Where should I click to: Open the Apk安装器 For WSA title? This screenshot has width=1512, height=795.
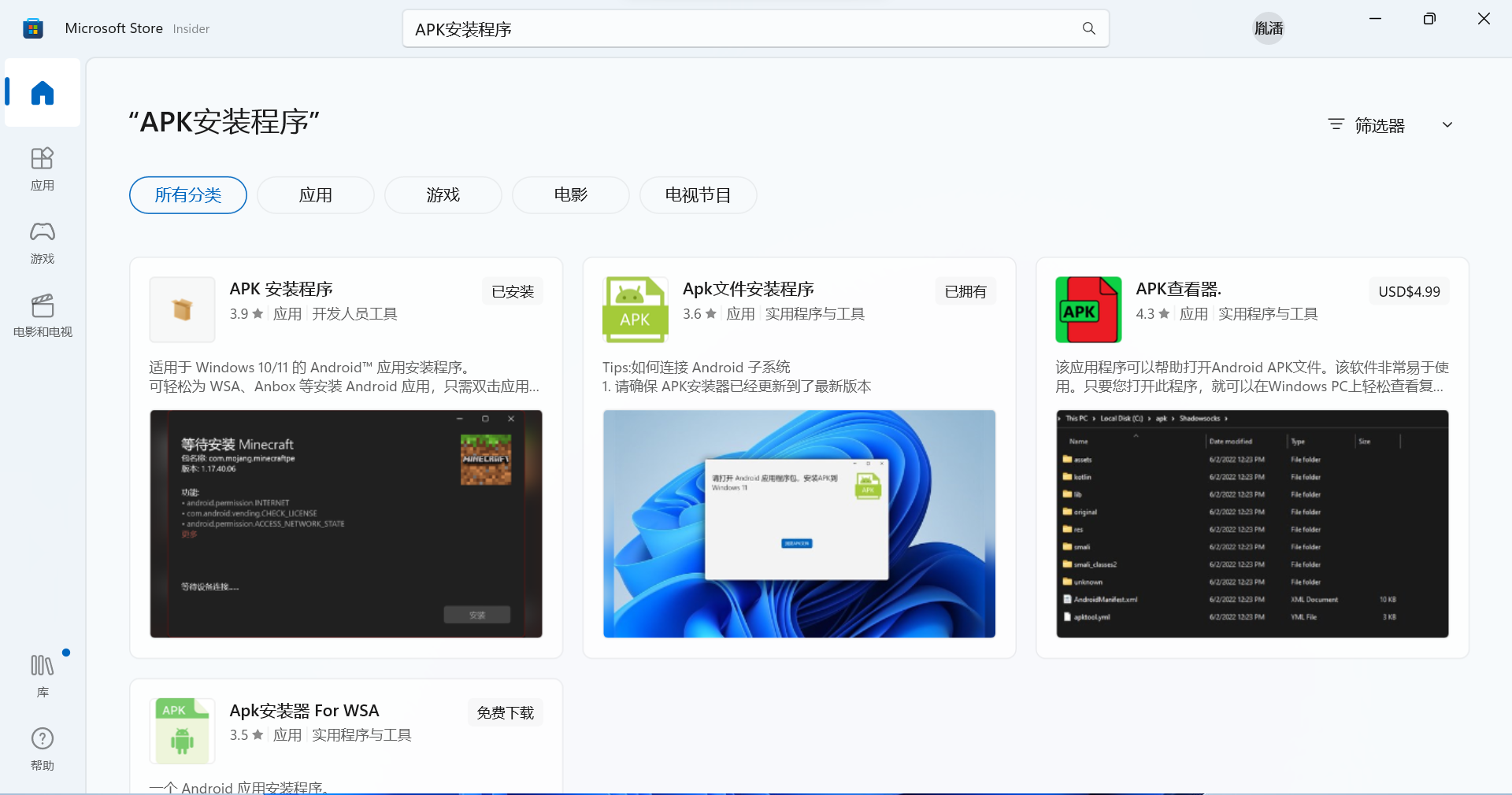coord(304,710)
